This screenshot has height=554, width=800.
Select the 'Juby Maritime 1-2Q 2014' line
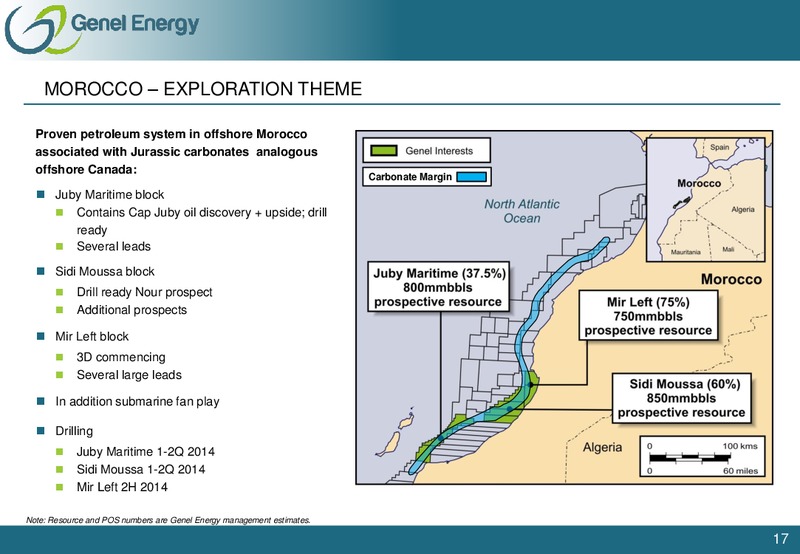coord(145,452)
